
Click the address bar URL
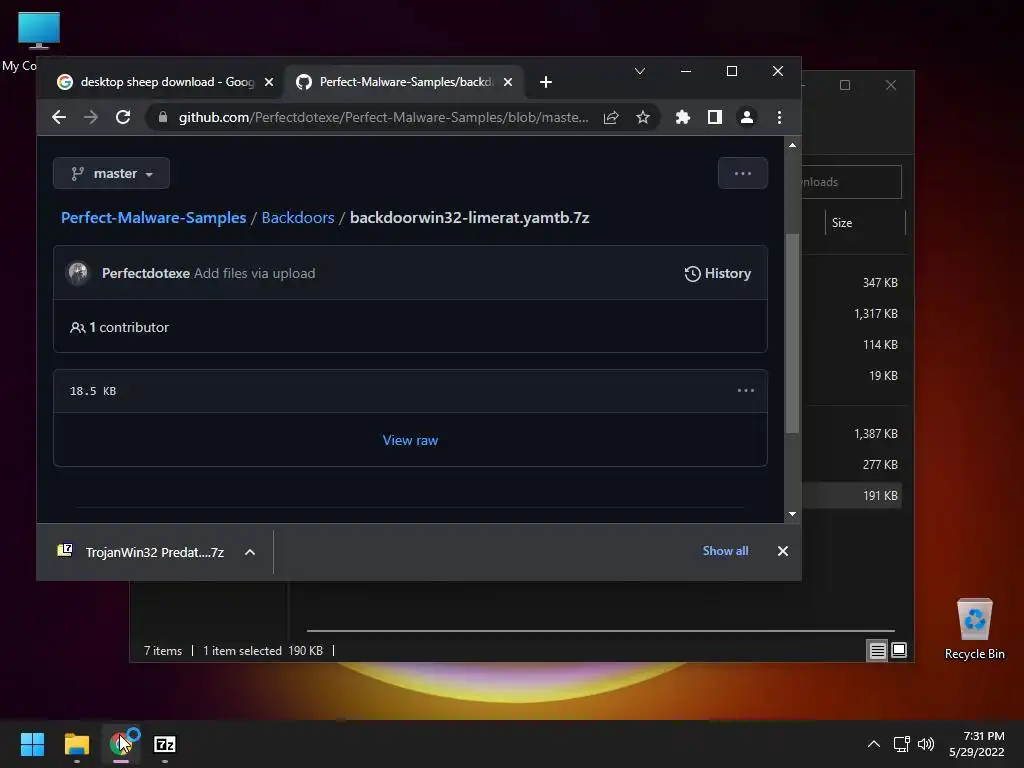[x=383, y=118]
